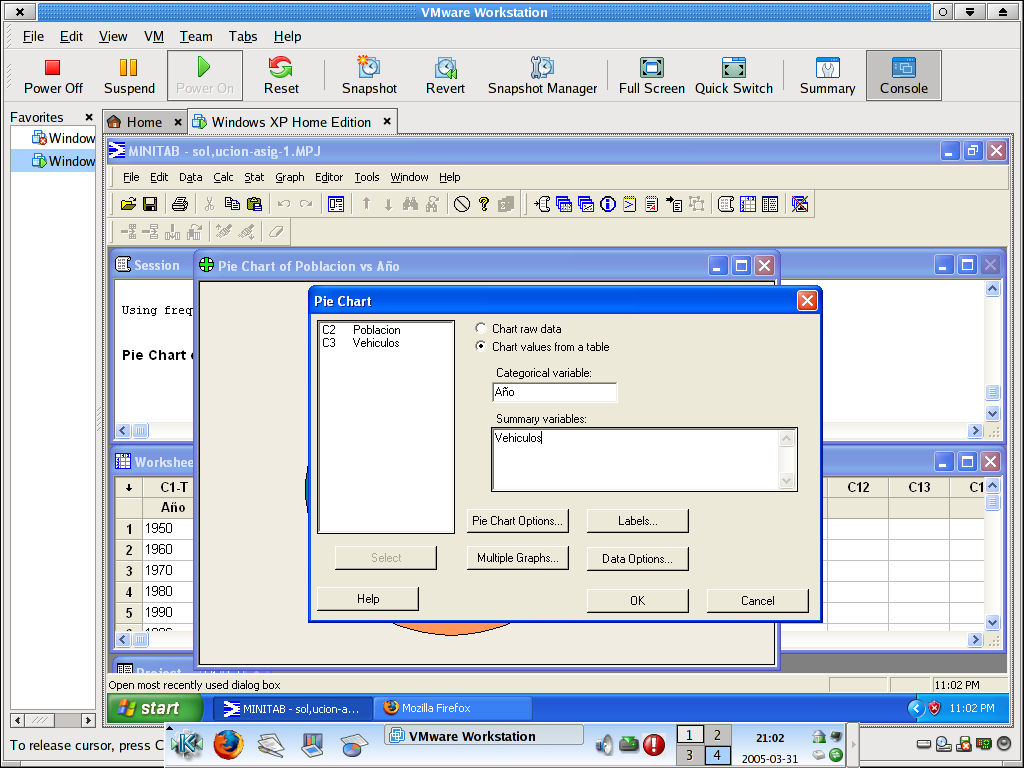Open the Labels... dialog
Image resolution: width=1024 pixels, height=768 pixels.
click(x=637, y=521)
